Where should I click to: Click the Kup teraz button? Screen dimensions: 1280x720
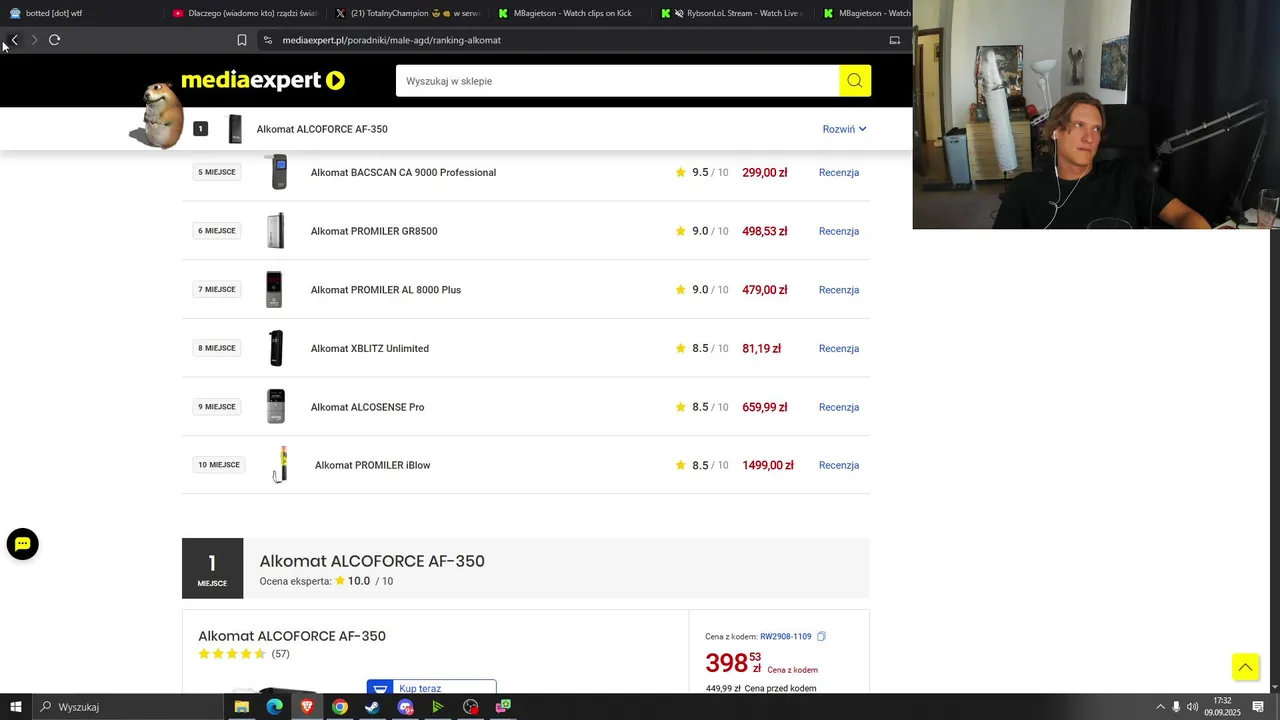coord(431,687)
